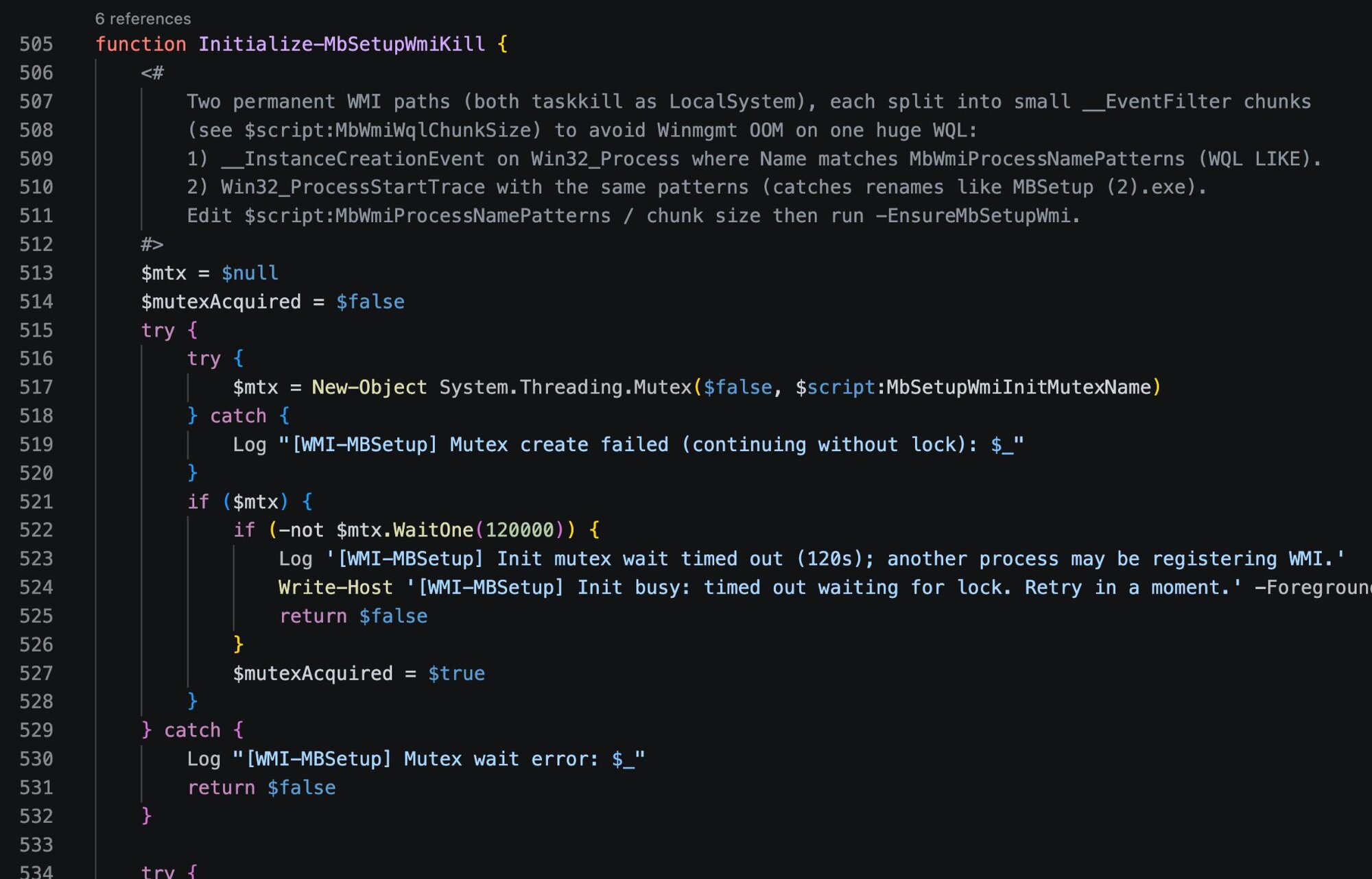
Task: Place cursor on $null at line 513
Action: point(250,273)
